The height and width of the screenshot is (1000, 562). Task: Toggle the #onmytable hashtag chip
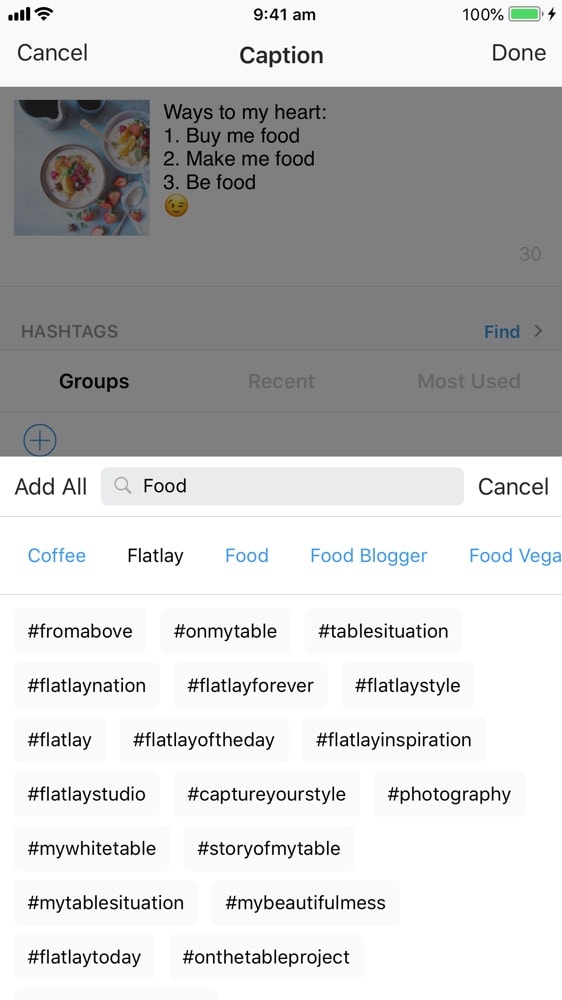225,631
